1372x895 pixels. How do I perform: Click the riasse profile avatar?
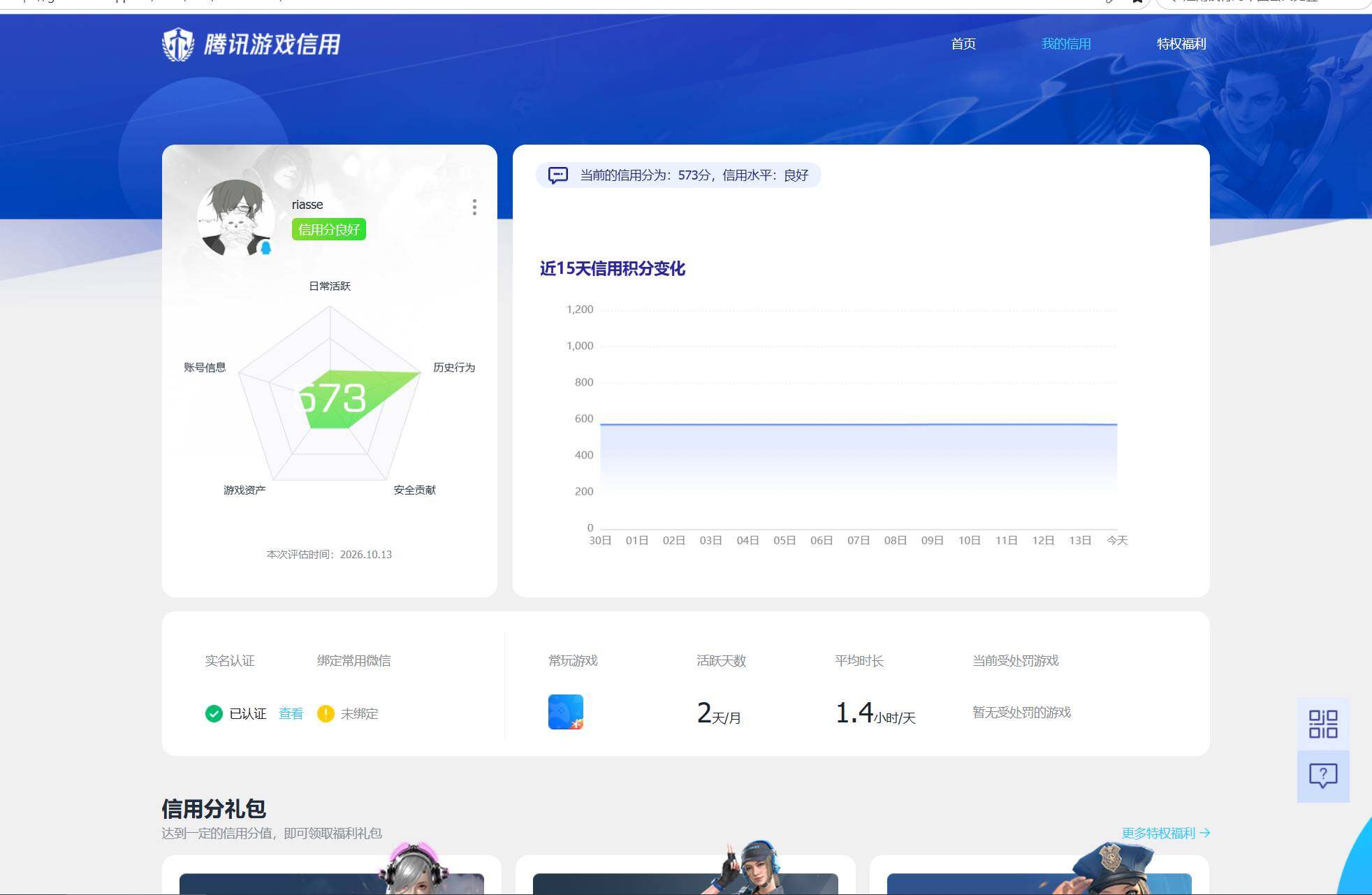click(235, 218)
